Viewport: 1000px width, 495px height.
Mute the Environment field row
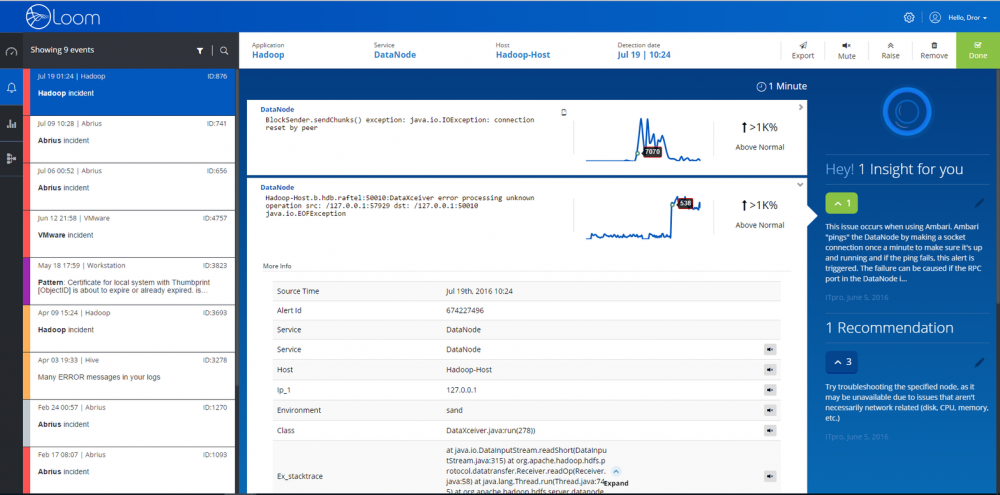pos(771,410)
